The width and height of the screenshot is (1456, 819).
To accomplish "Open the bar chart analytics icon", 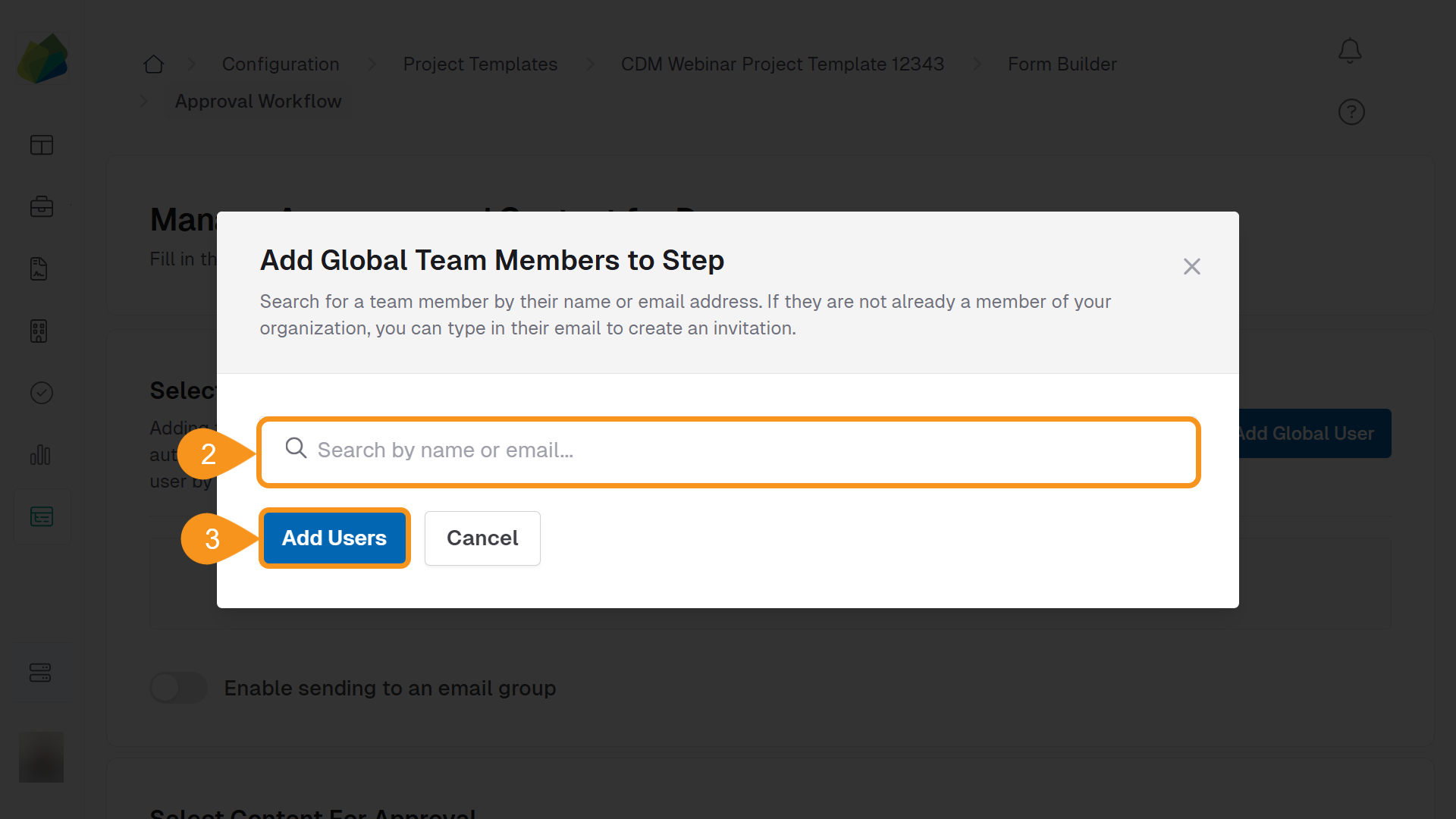I will click(42, 455).
